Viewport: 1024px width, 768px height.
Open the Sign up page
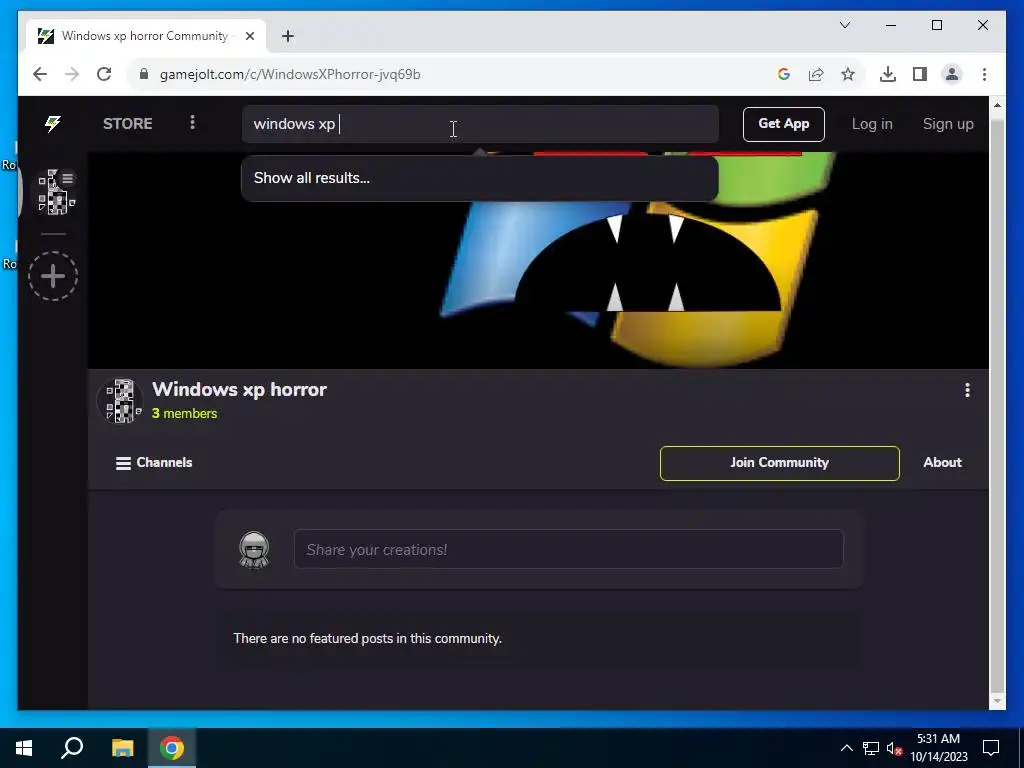[948, 124]
